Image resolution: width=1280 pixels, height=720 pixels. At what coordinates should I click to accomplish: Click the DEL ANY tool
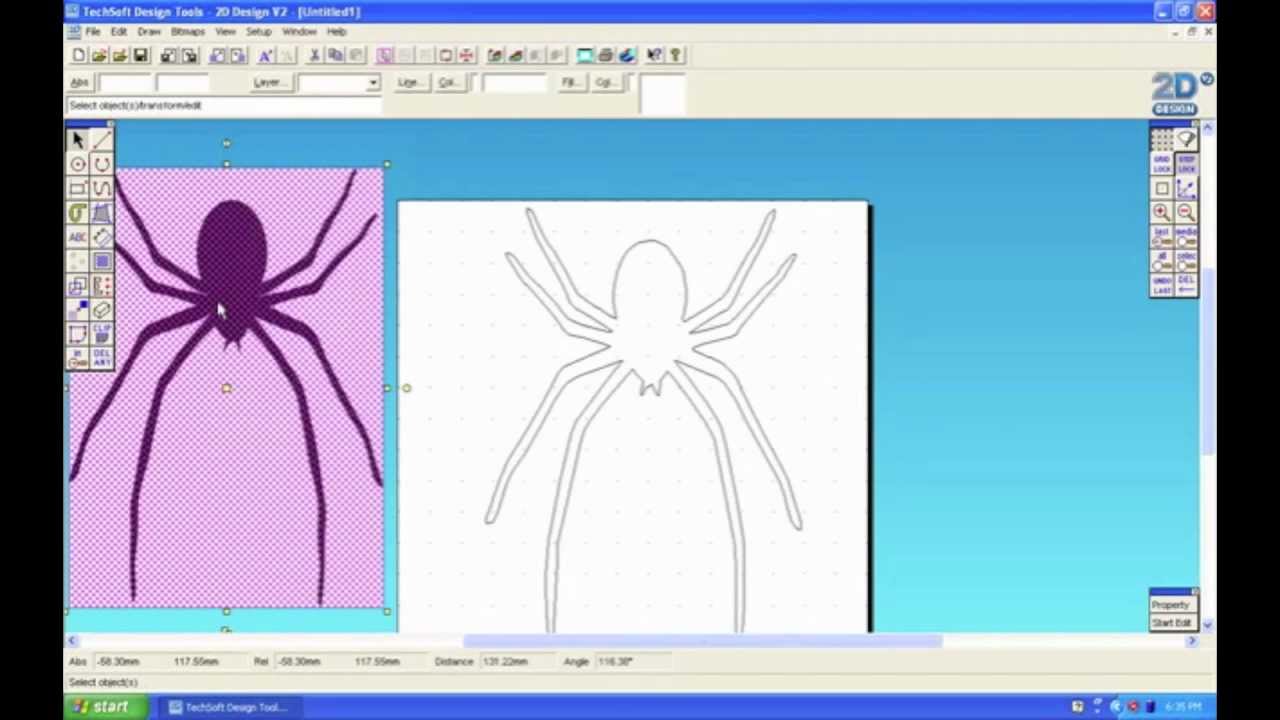102,358
